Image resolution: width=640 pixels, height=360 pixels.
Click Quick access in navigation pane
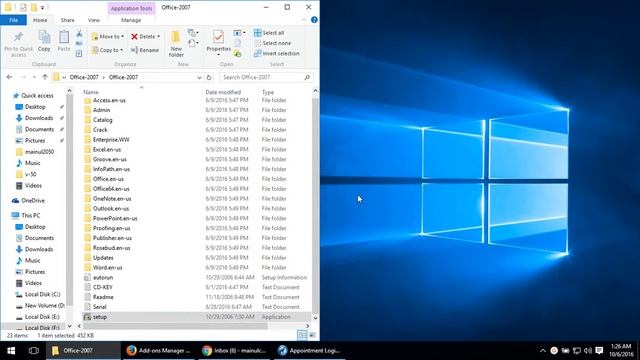[x=37, y=96]
